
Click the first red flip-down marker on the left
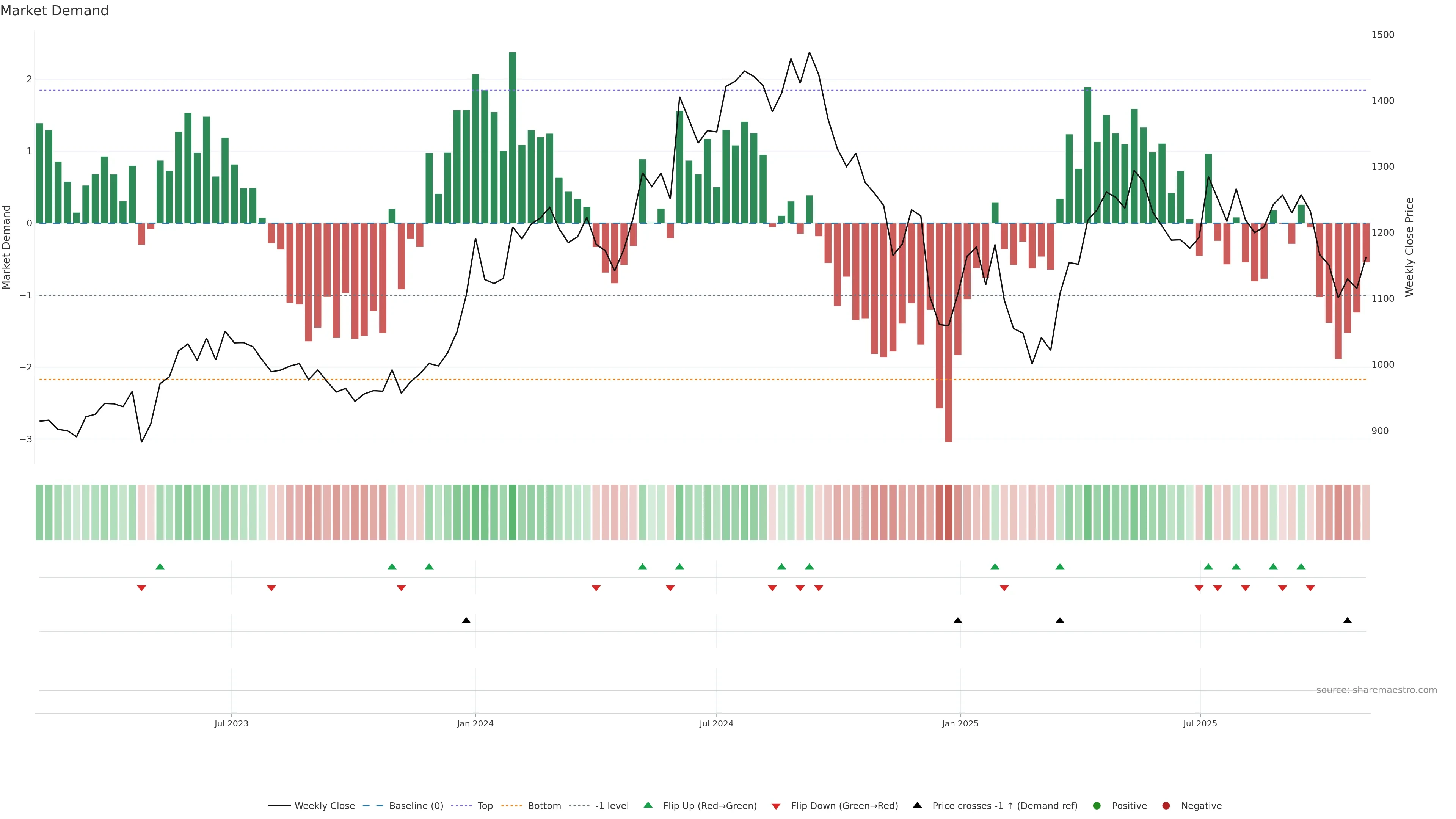[x=142, y=588]
